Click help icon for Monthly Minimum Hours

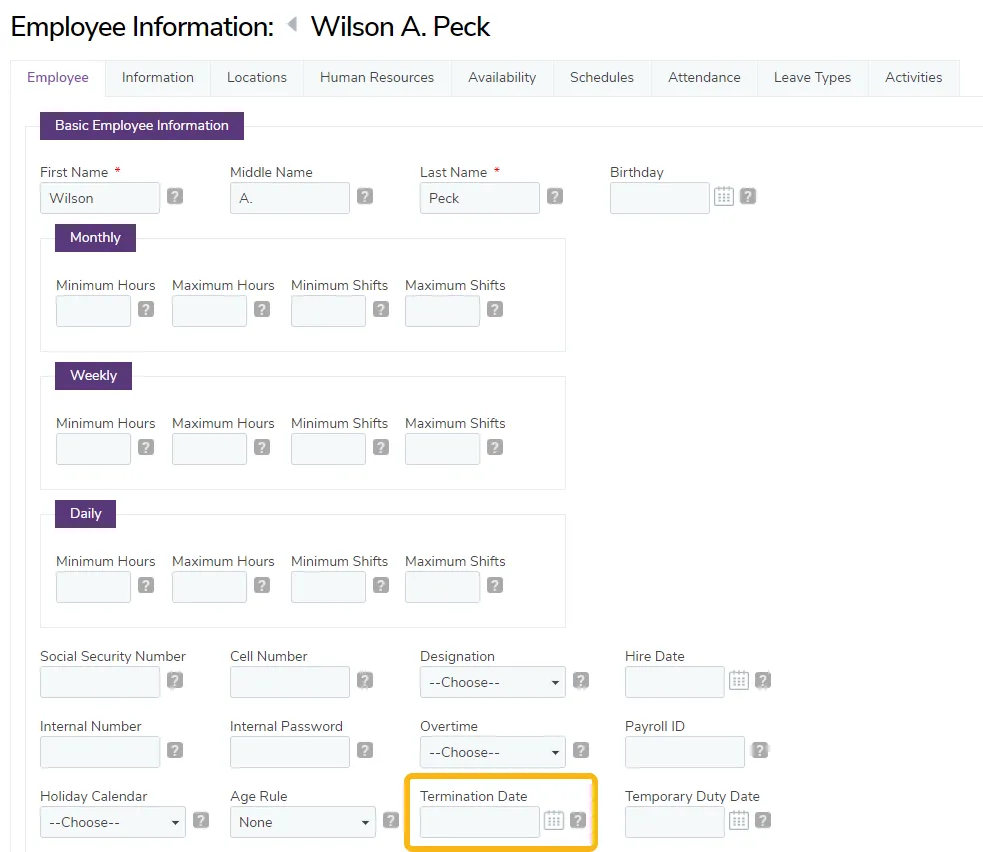146,309
